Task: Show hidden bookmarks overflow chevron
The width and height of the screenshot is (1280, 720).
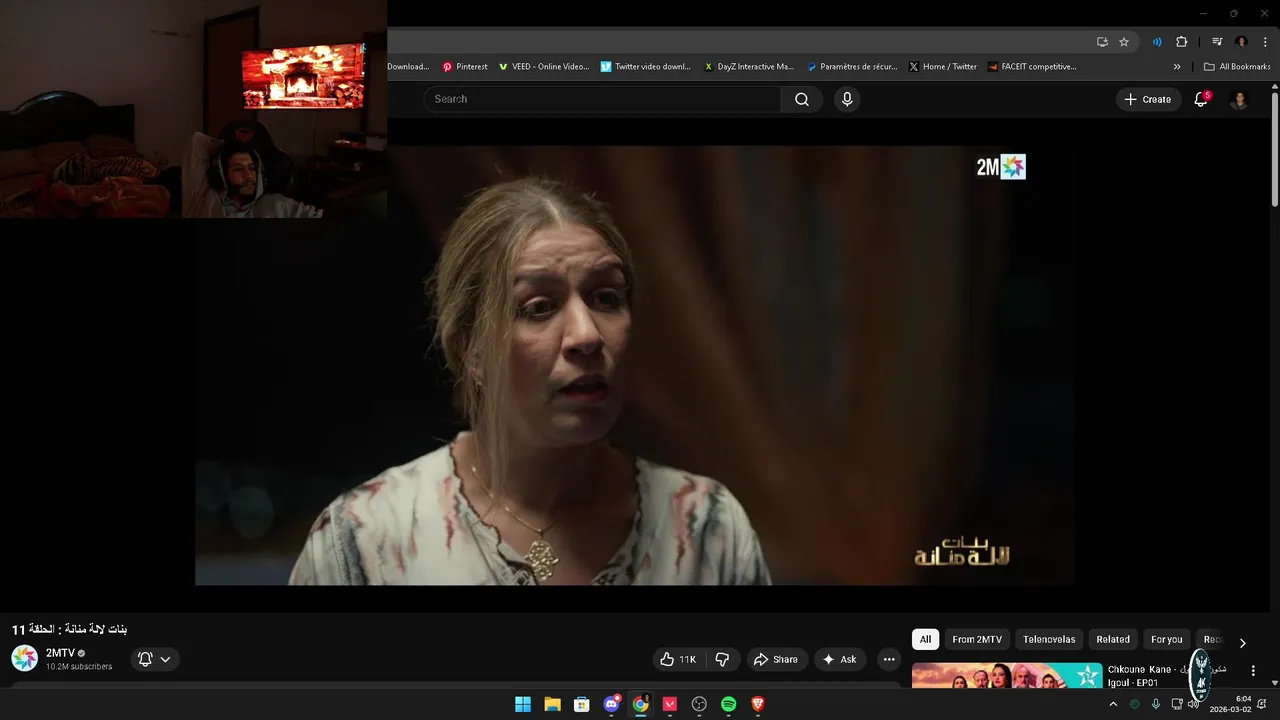Action: pos(1177,67)
